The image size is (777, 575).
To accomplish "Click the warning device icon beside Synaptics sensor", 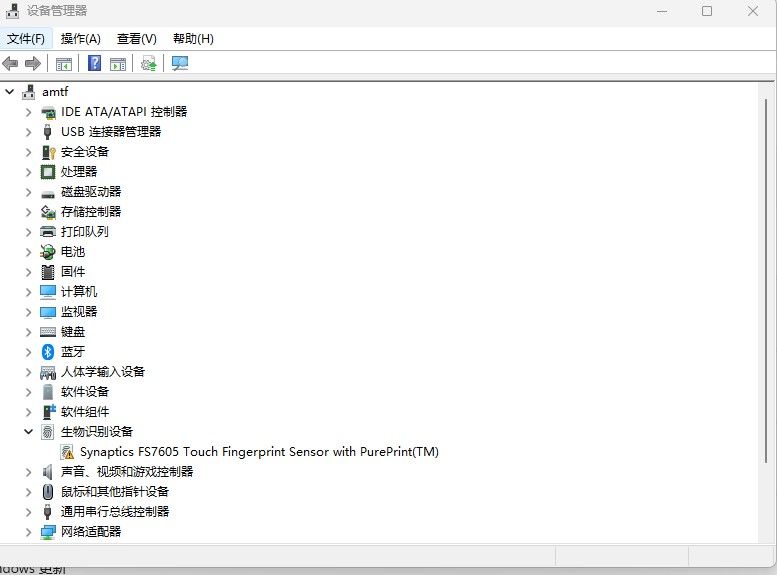I will (x=67, y=452).
